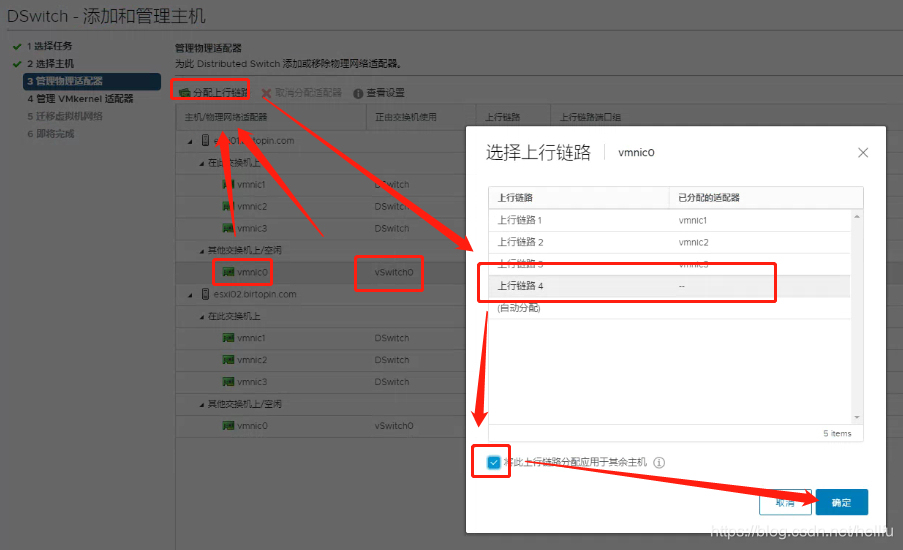Viewport: 903px width, 550px height.
Task: Click the info icon beside the apply-to-hosts checkbox
Action: tap(659, 462)
